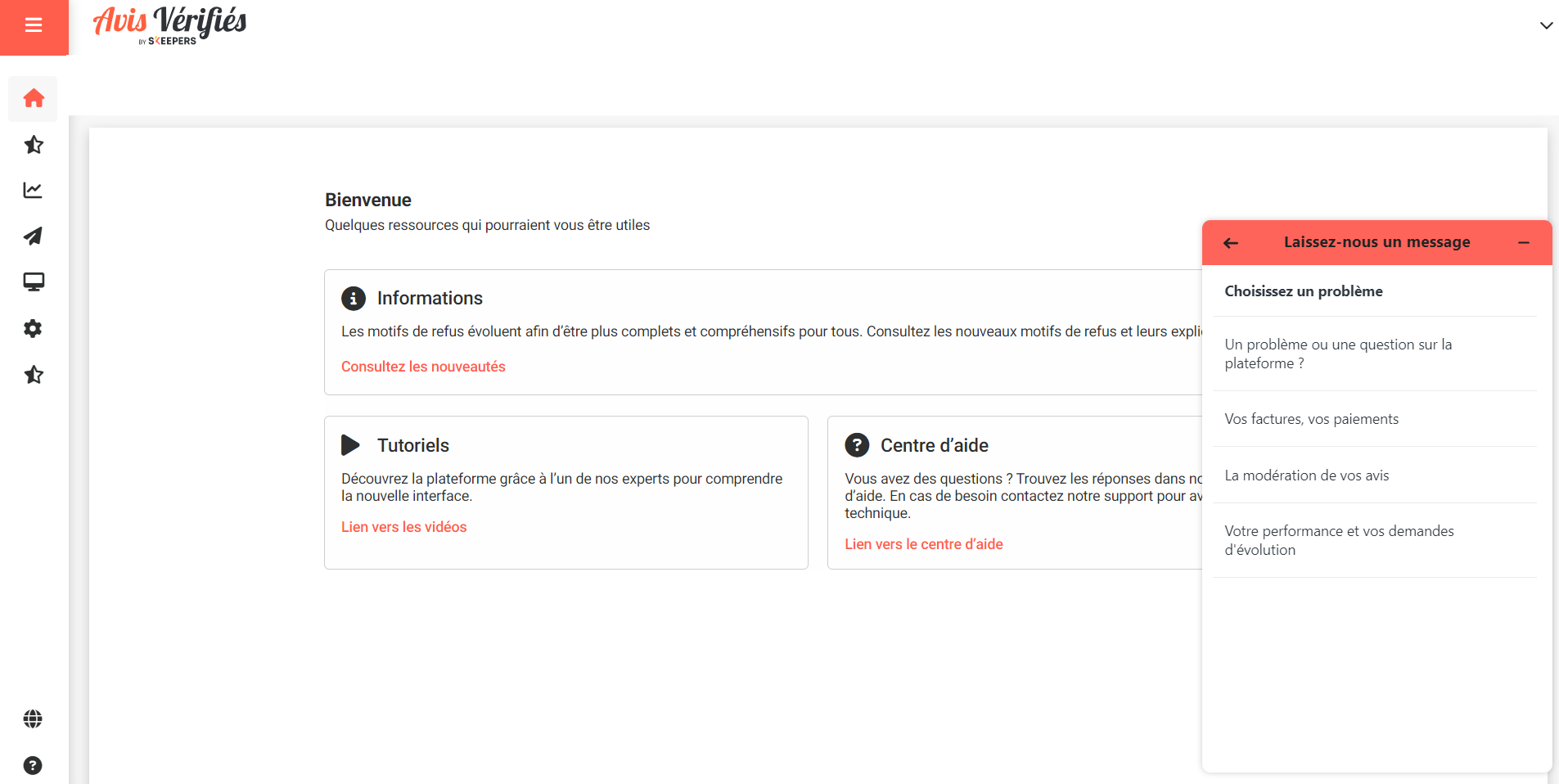Click the globe language icon
This screenshot has width=1559, height=784.
(x=33, y=719)
